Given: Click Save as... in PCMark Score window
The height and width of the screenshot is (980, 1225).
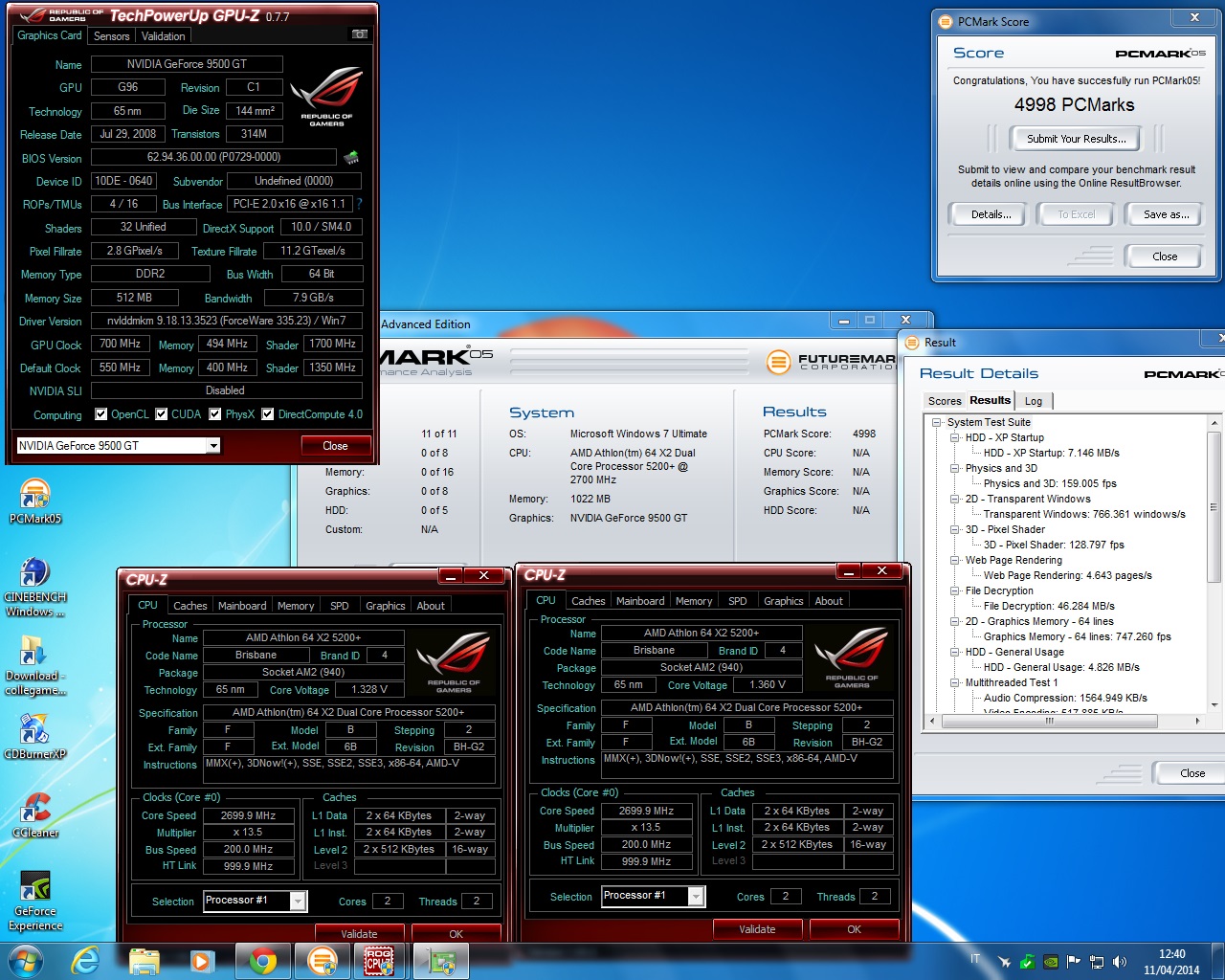Looking at the screenshot, I should click(1166, 214).
